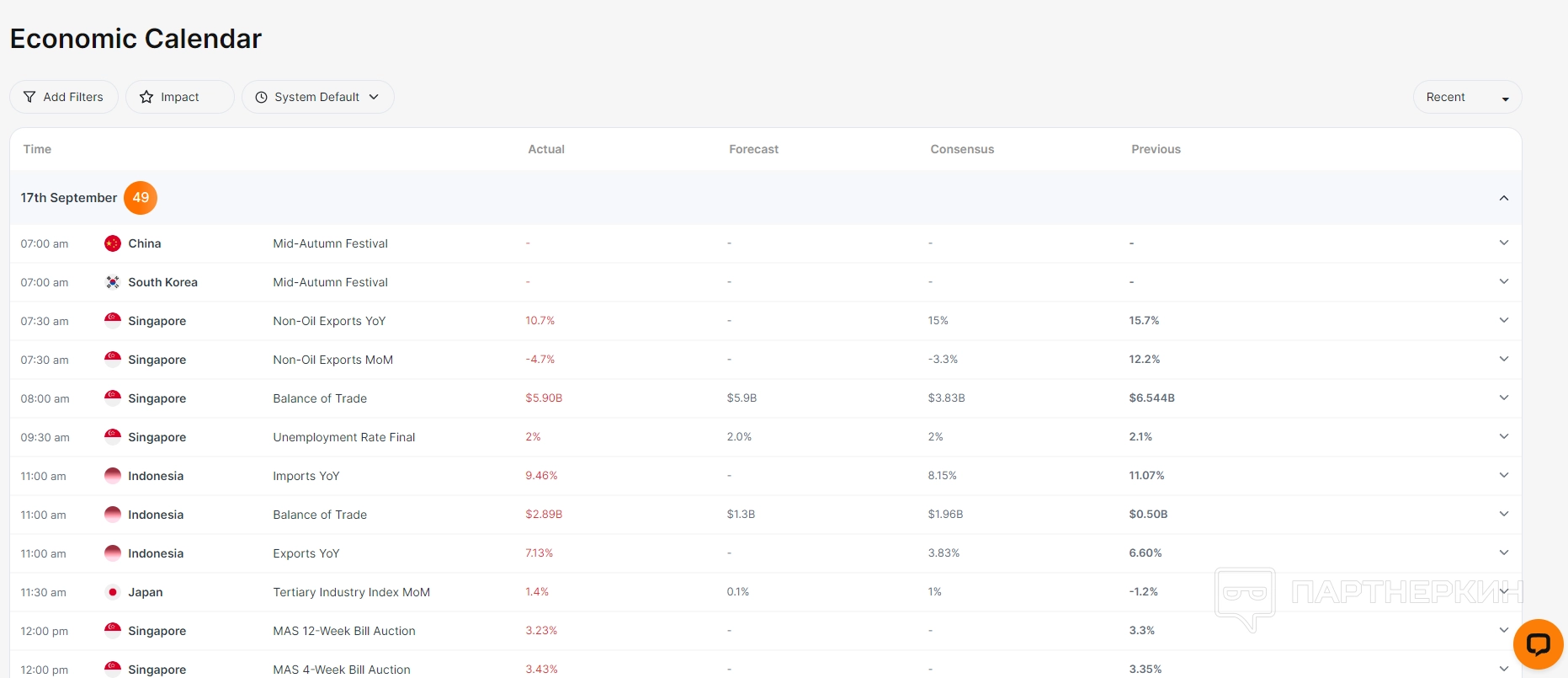Open the Recent sort dropdown
This screenshot has width=1568, height=678.
[x=1467, y=97]
